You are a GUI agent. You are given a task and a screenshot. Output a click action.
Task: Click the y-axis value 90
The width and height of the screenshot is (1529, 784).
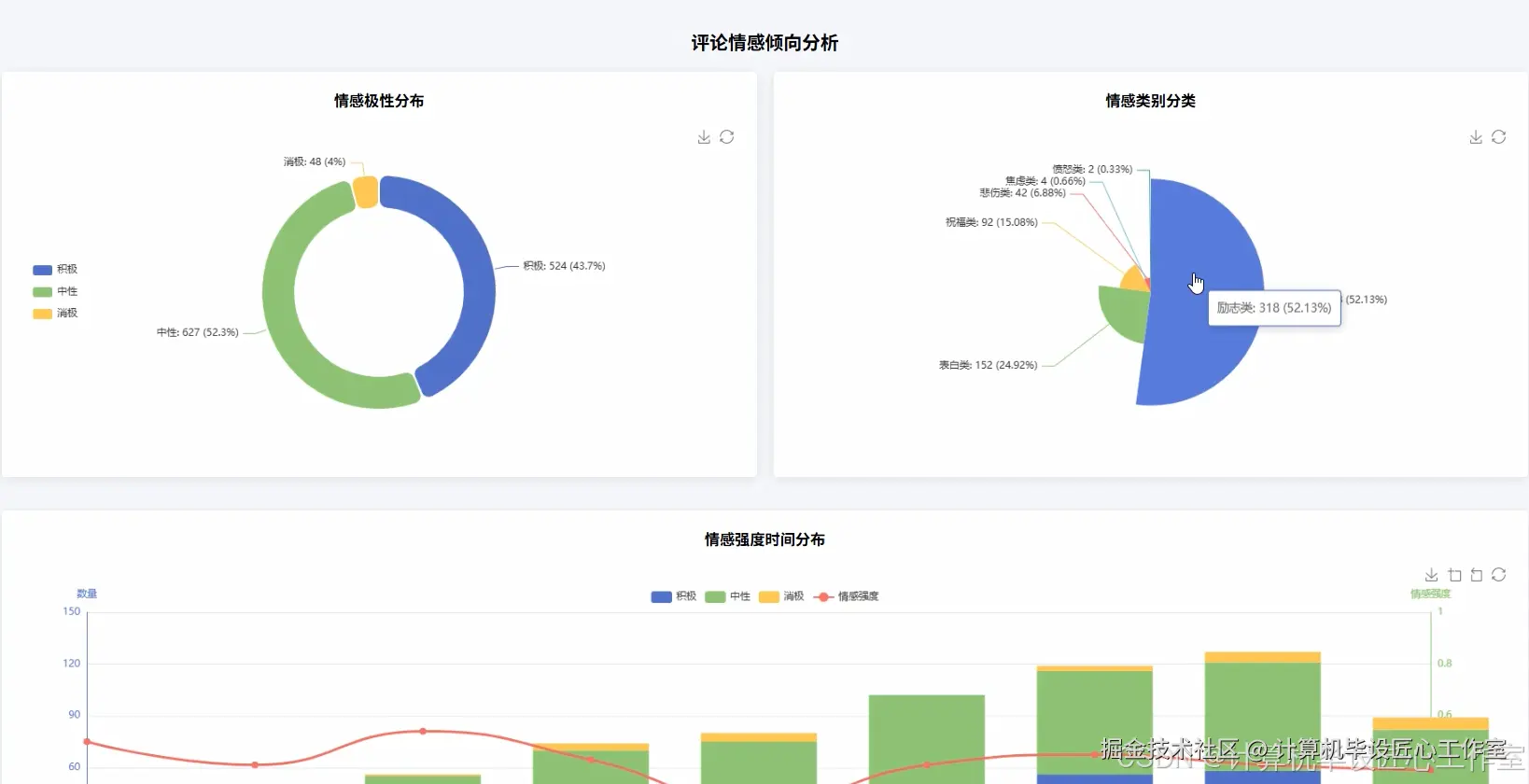(74, 715)
